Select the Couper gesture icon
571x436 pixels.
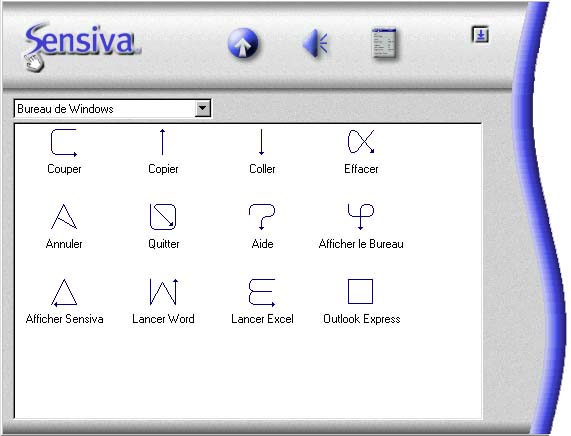coord(64,142)
